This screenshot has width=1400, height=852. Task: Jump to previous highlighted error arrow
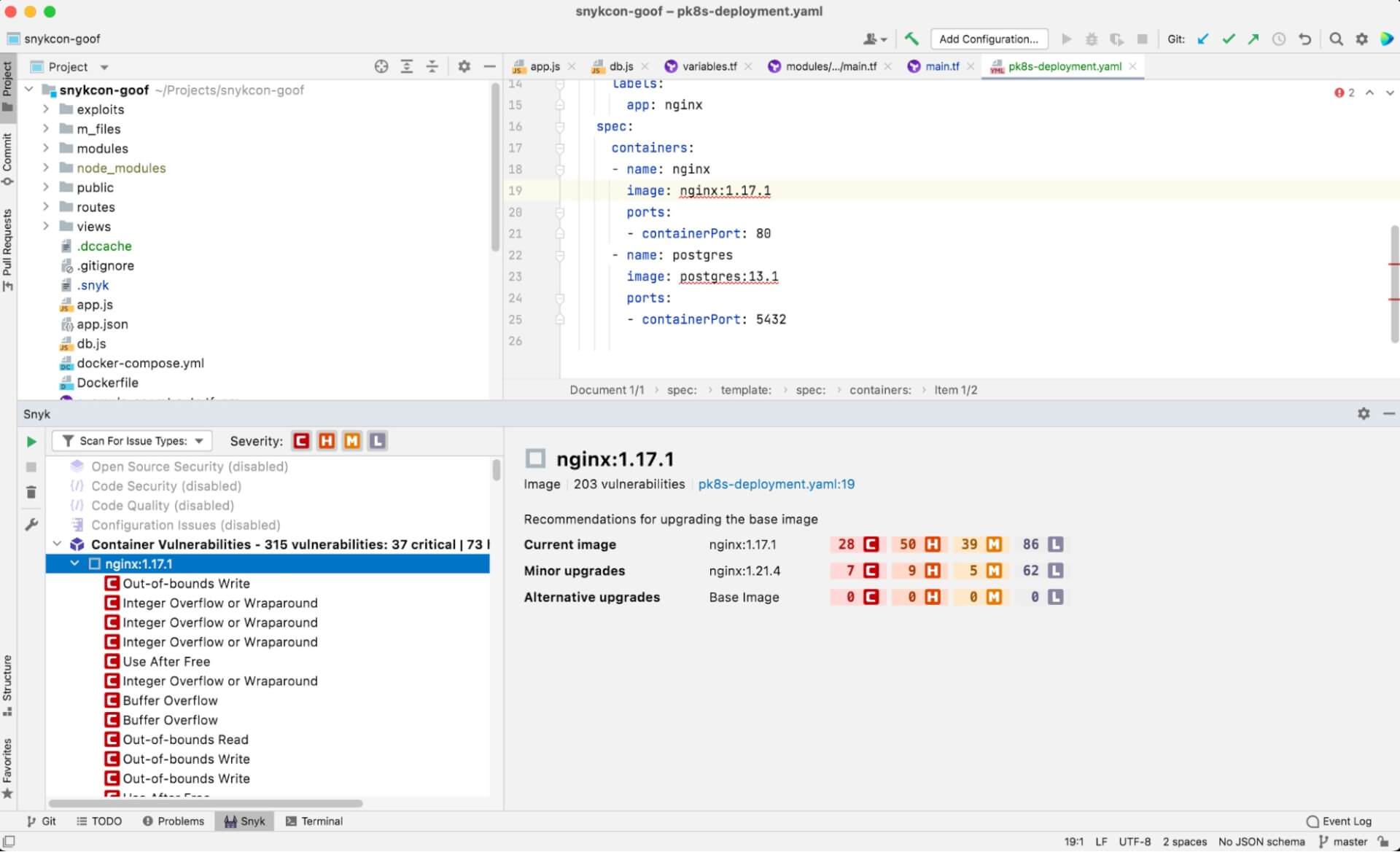(x=1370, y=93)
